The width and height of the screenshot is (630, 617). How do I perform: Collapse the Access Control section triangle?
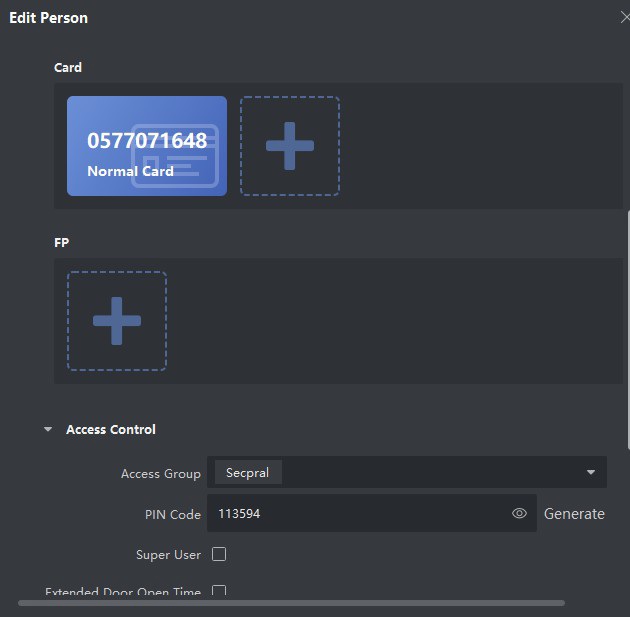48,430
